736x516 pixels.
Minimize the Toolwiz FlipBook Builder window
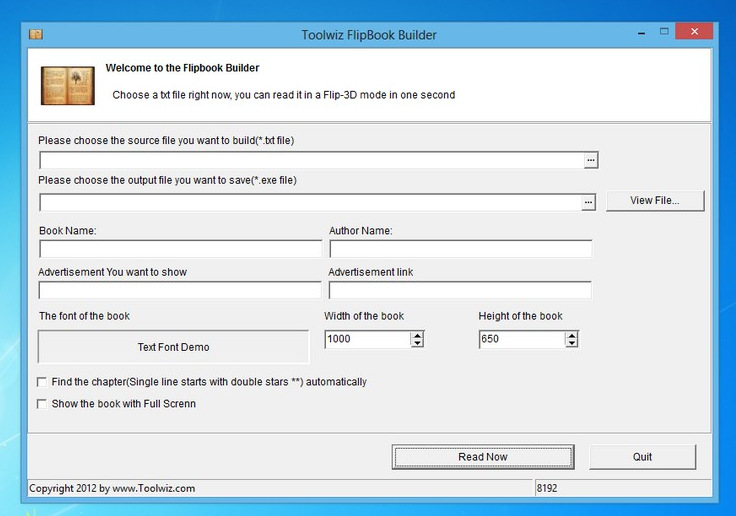click(x=642, y=33)
